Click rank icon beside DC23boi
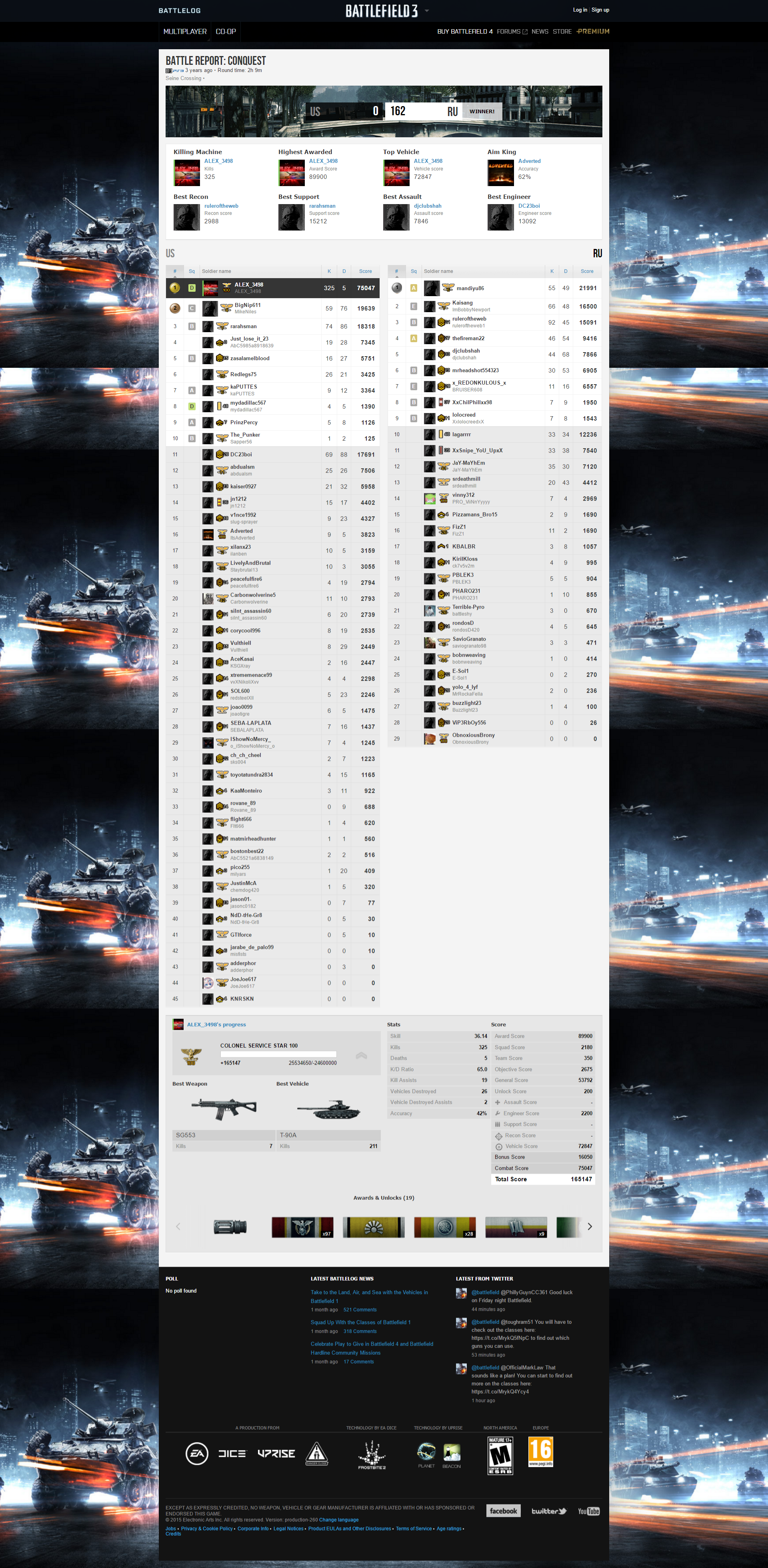This screenshot has height=1568, width=768. pos(222,454)
